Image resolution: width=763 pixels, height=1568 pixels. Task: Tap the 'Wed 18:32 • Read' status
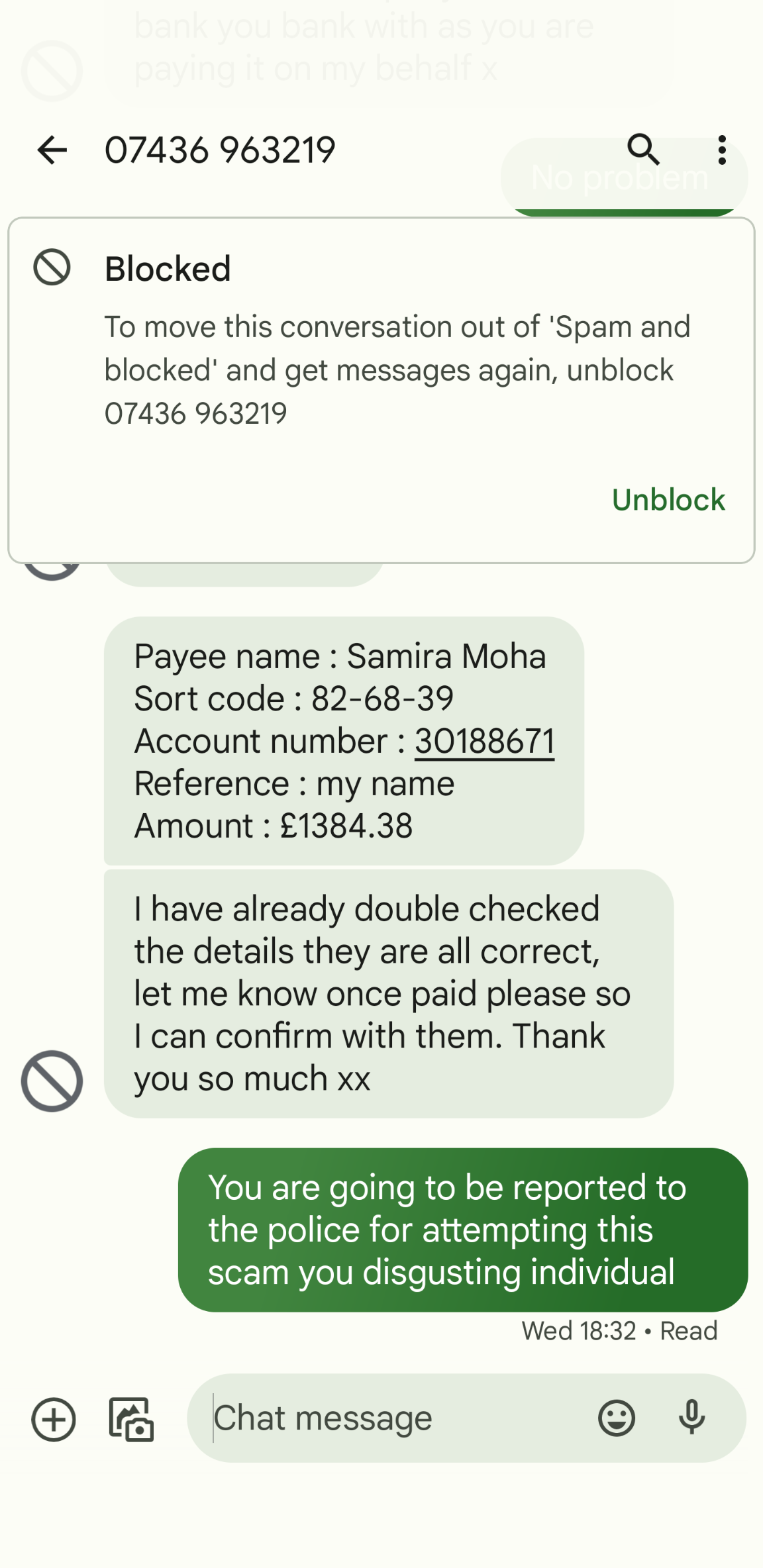[619, 1330]
